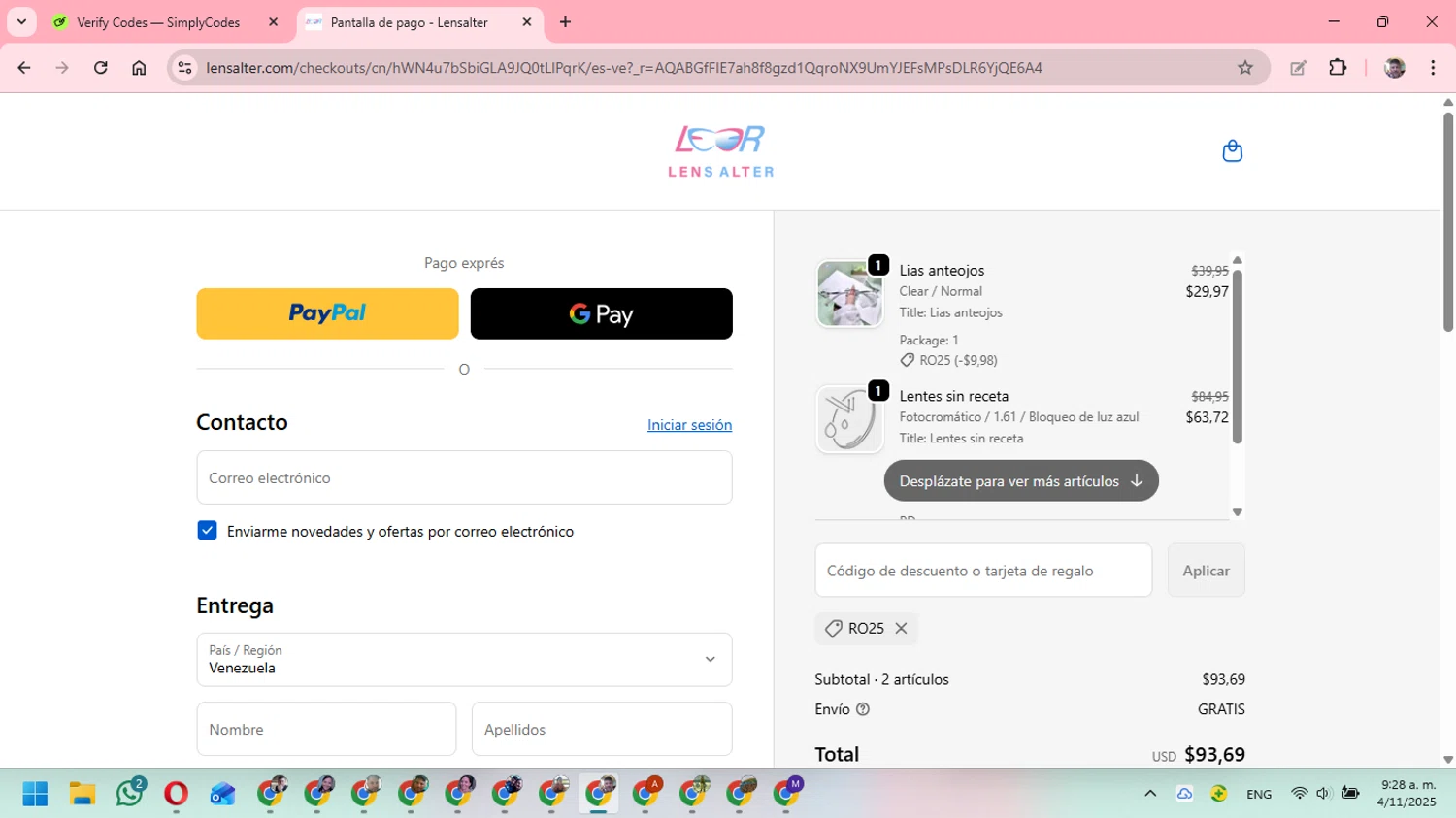Bookmark this page with the star icon
The width and height of the screenshot is (1456, 818).
pyautogui.click(x=1245, y=68)
